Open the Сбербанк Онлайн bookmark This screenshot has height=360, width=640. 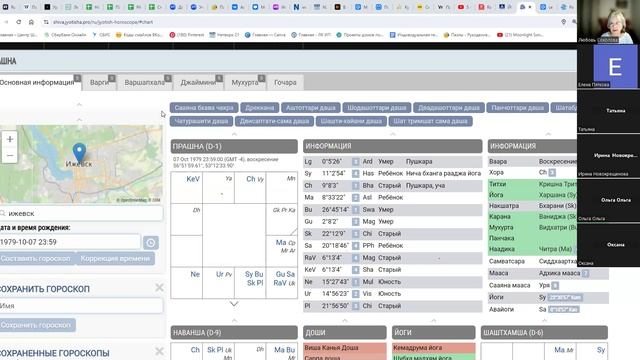click(65, 35)
